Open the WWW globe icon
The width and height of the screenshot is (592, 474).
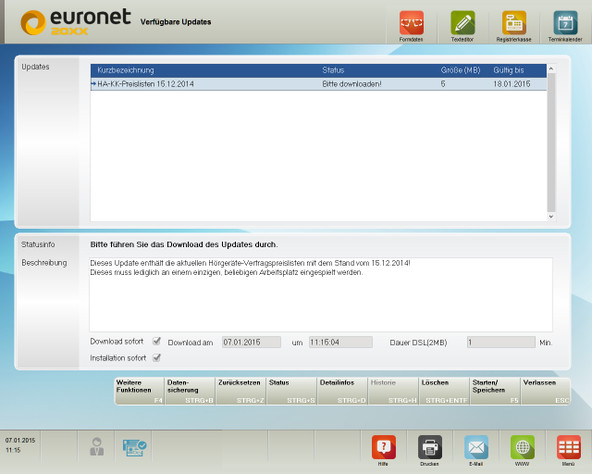click(x=523, y=447)
